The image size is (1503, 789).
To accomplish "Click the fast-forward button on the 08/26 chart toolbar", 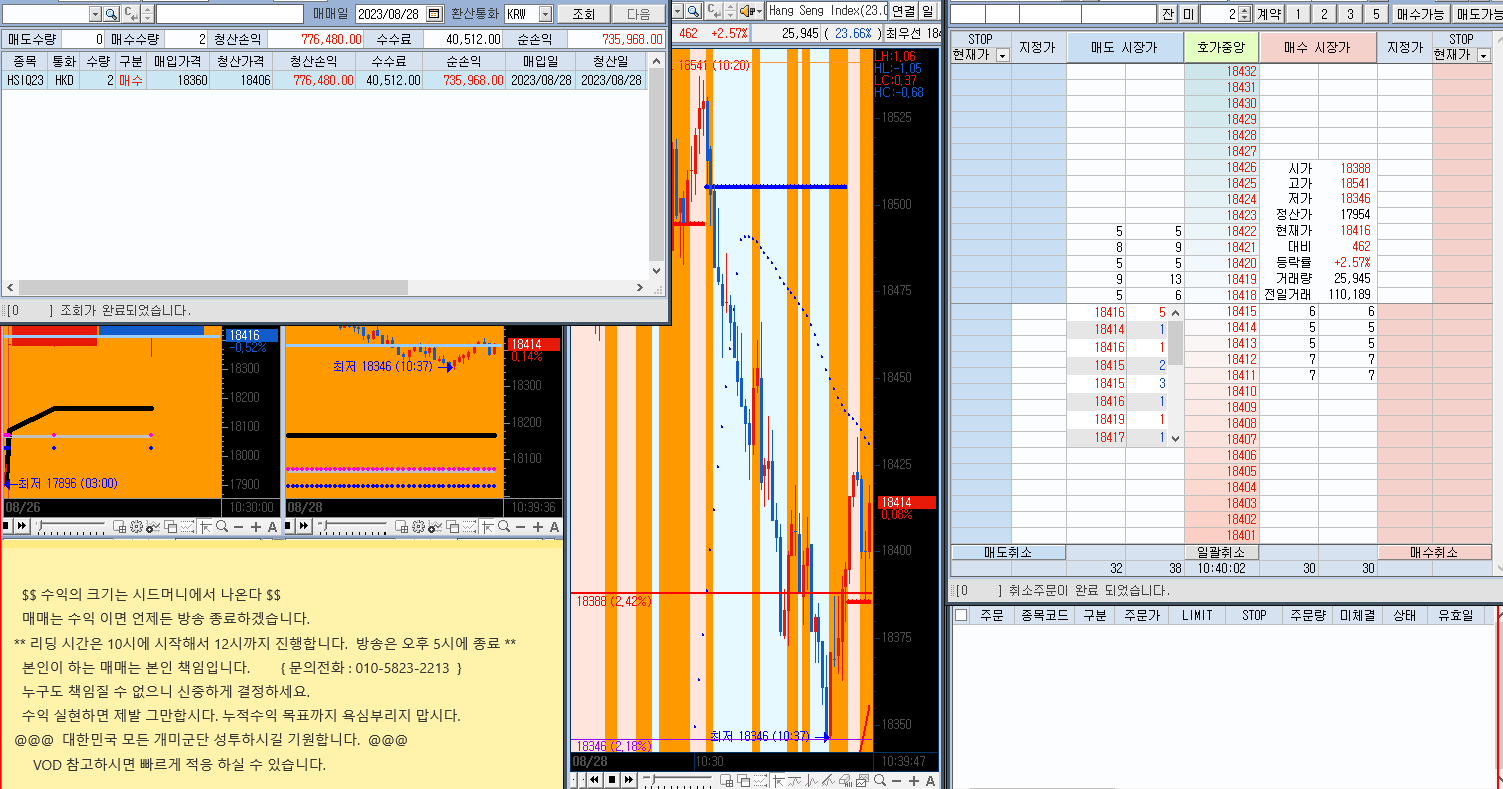I will tap(22, 526).
